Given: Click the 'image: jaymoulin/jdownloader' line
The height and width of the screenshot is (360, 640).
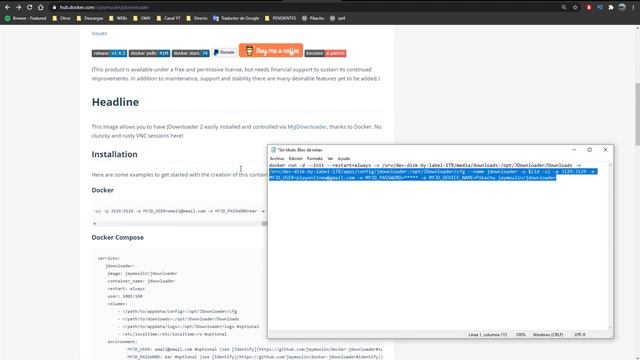Looking at the screenshot, I should (x=142, y=273).
